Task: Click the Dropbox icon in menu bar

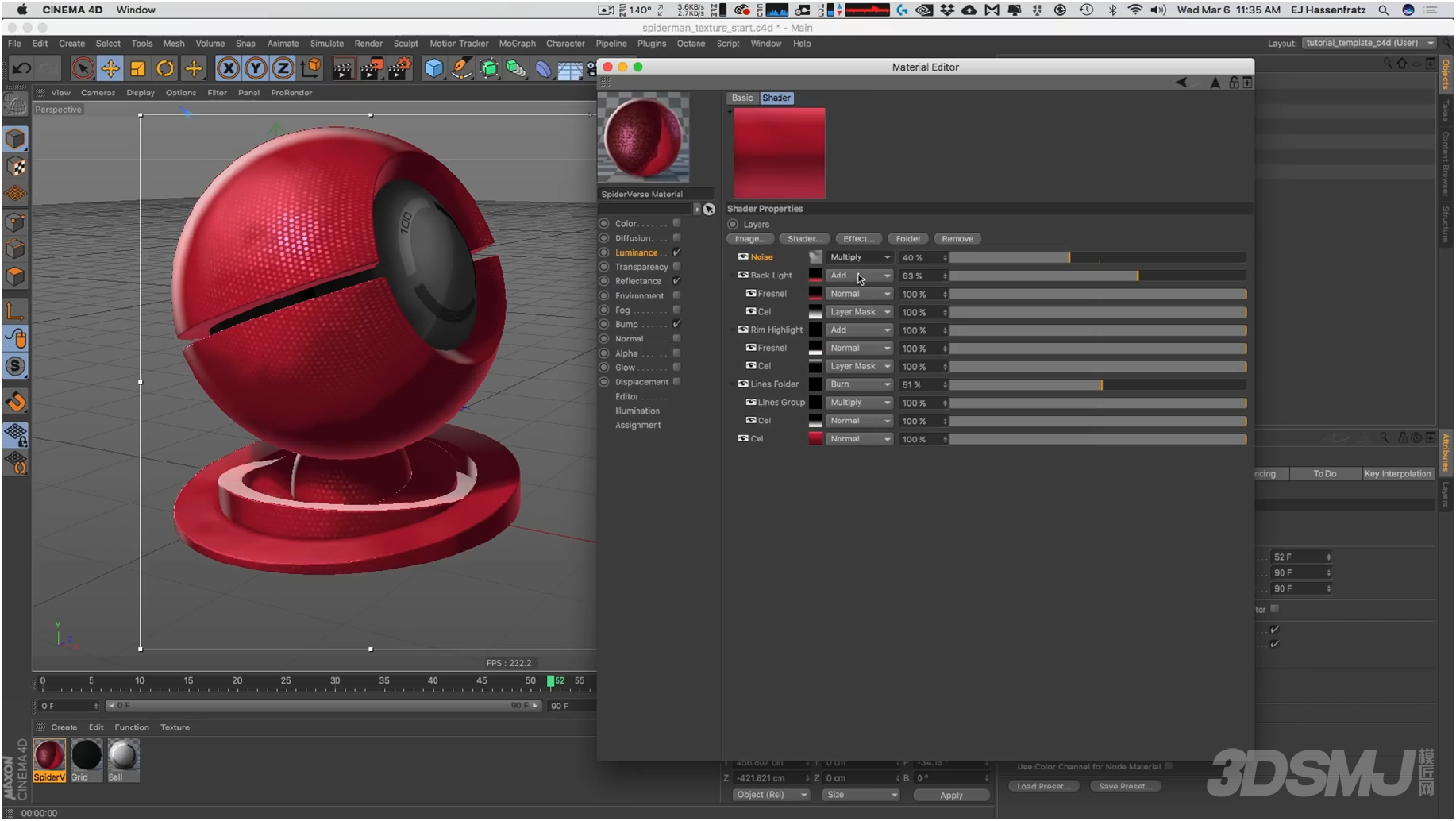Action: 947,10
